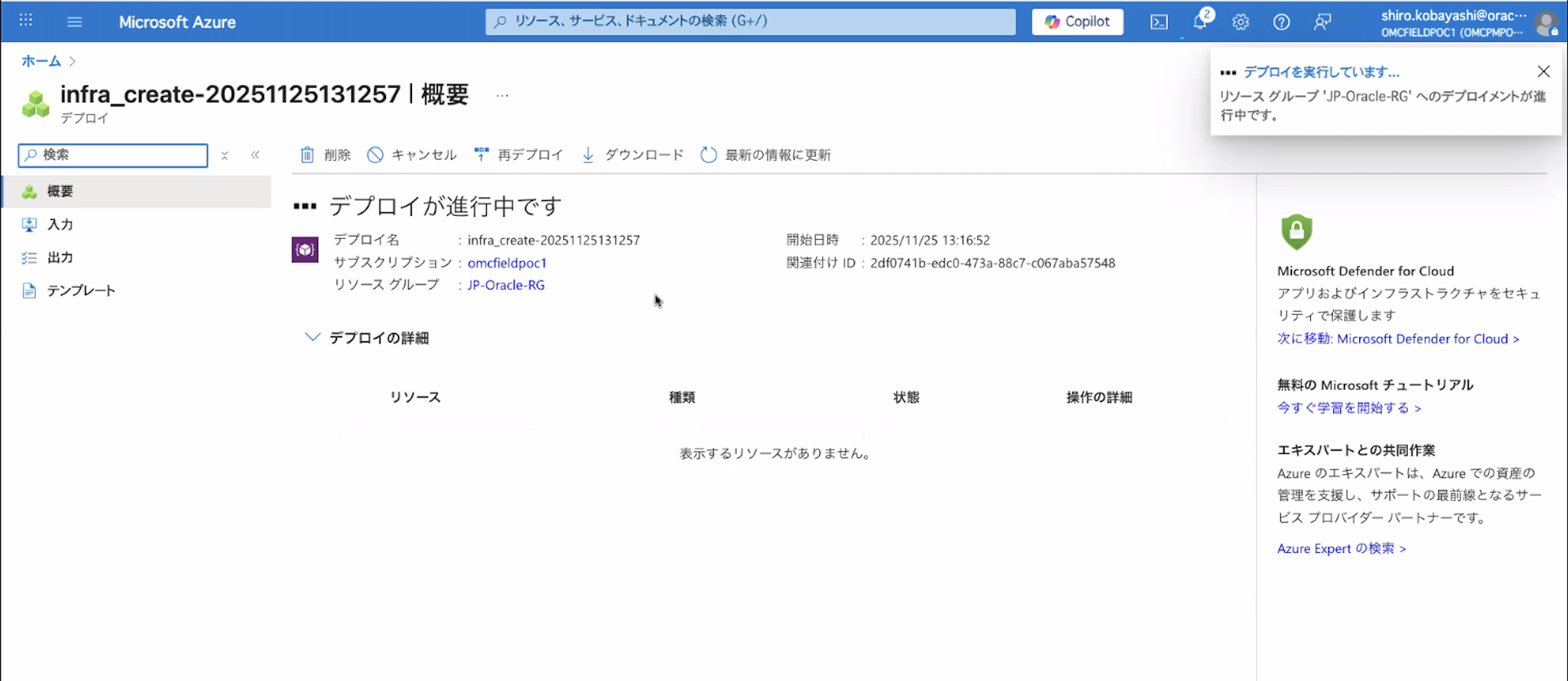Refresh deployment status with 最新の情報に更新
The height and width of the screenshot is (681, 1568).
(x=765, y=155)
